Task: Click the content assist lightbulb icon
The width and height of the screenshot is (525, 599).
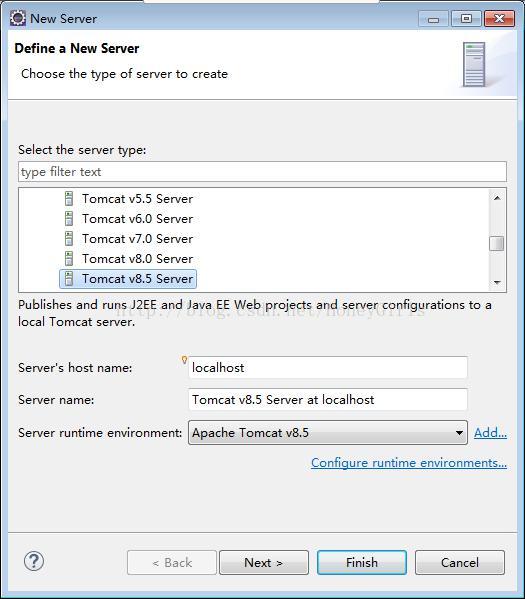Action: point(184,359)
